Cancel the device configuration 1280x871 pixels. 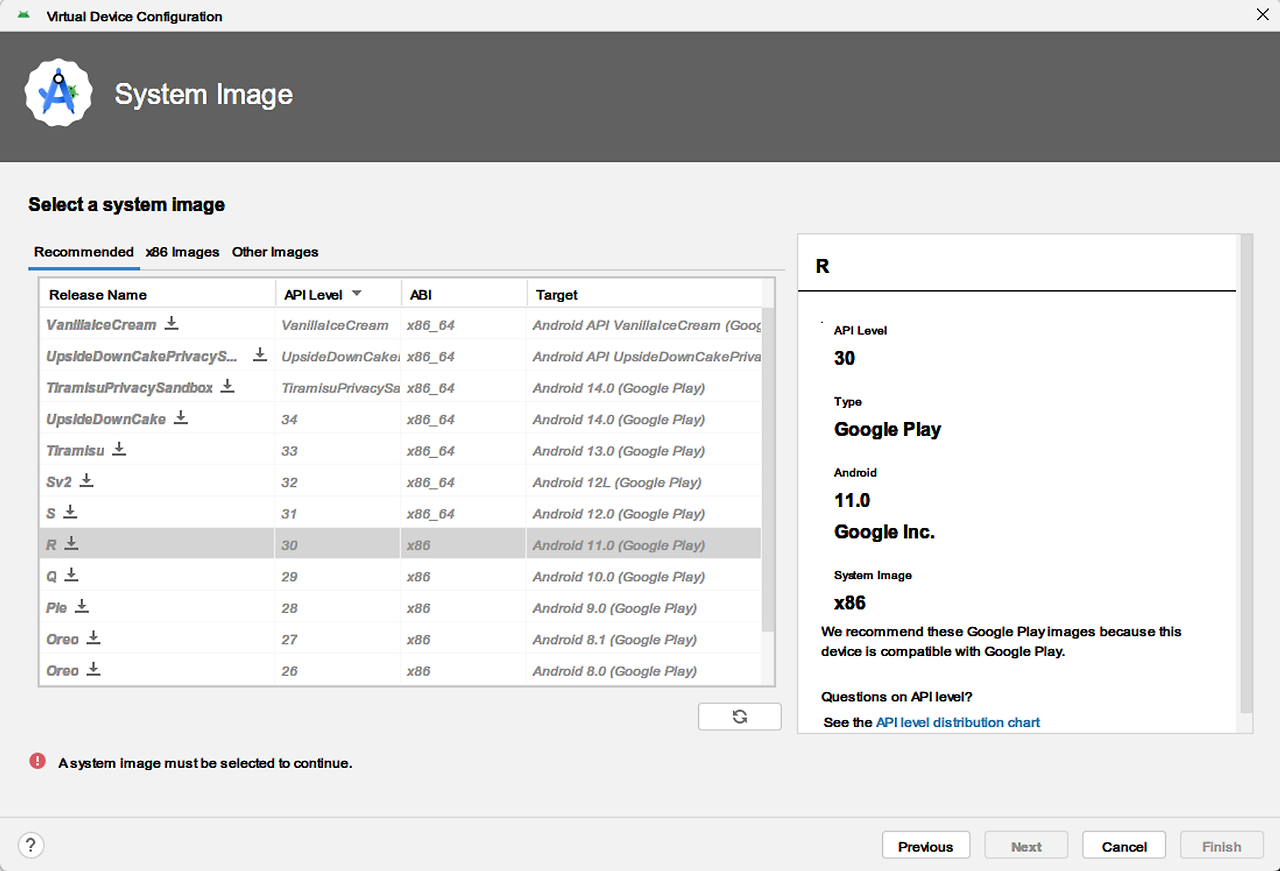pyautogui.click(x=1124, y=846)
